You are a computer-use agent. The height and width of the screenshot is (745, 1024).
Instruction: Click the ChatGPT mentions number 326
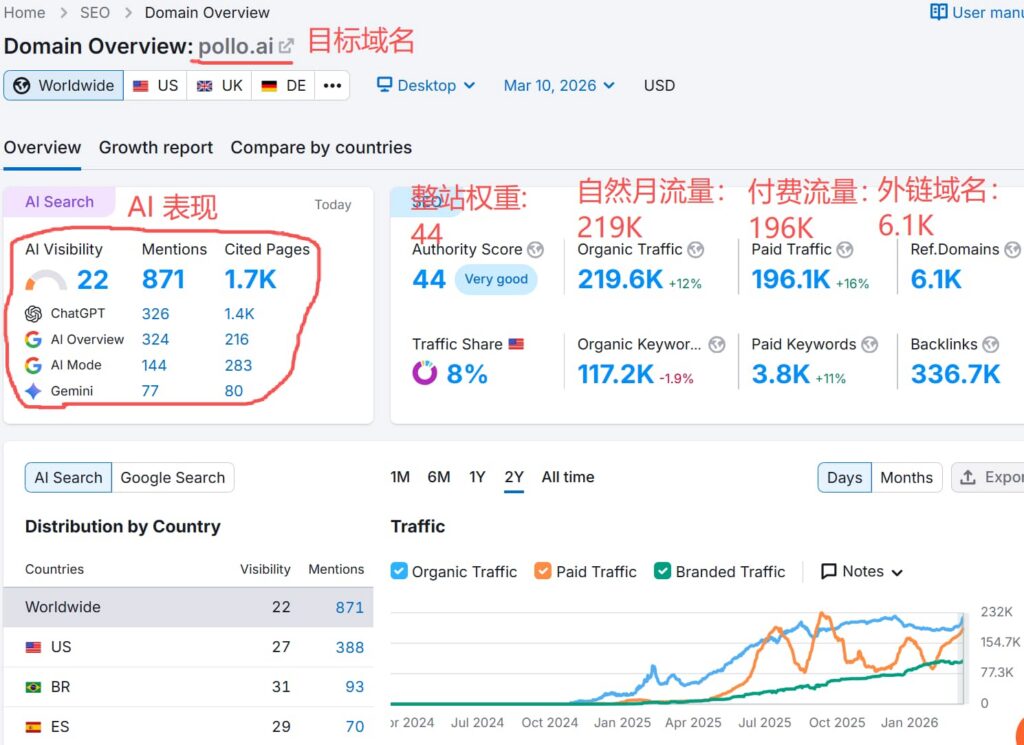tap(155, 313)
